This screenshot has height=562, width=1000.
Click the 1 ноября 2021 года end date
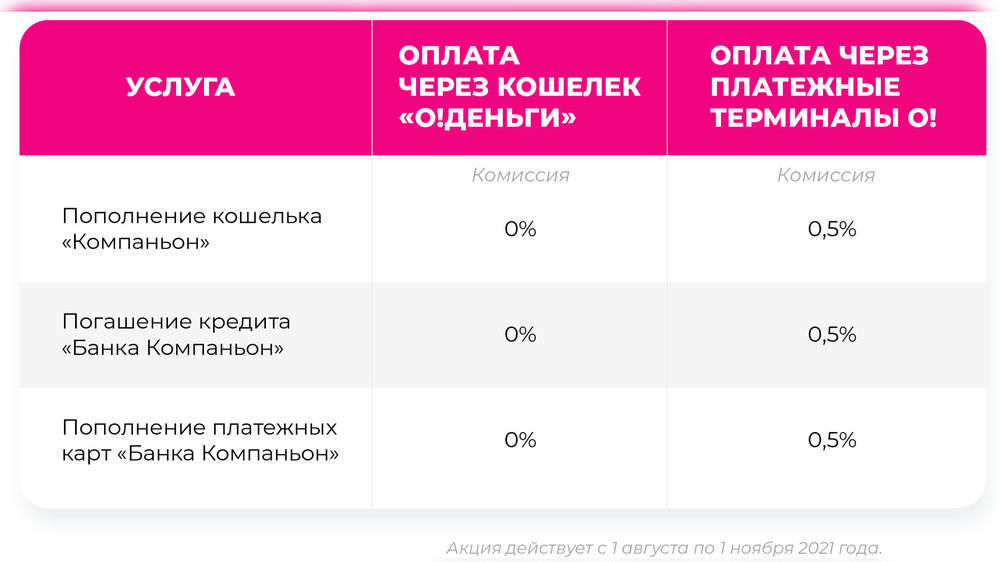point(798,549)
